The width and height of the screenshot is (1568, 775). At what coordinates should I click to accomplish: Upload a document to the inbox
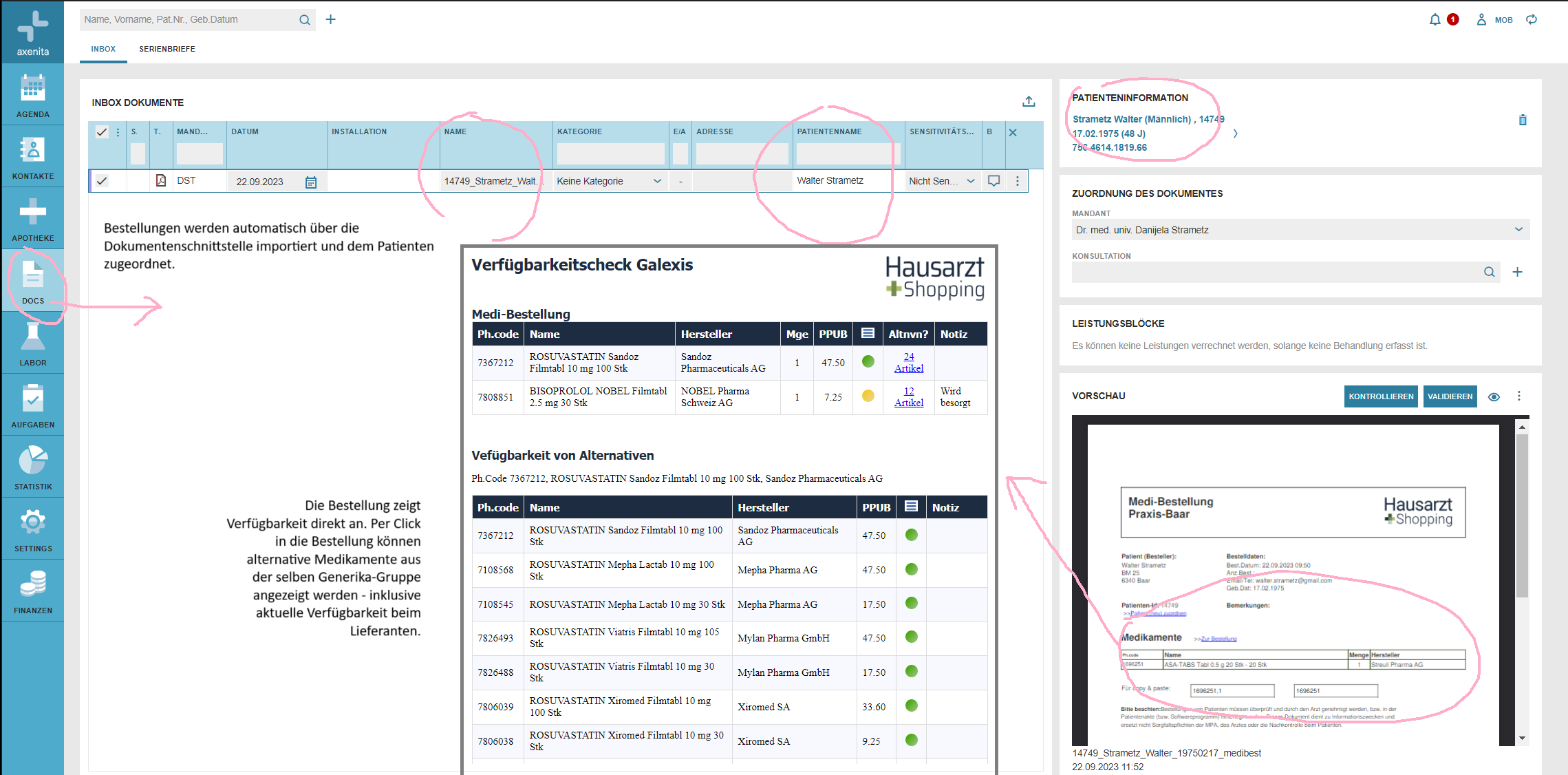coord(1029,102)
